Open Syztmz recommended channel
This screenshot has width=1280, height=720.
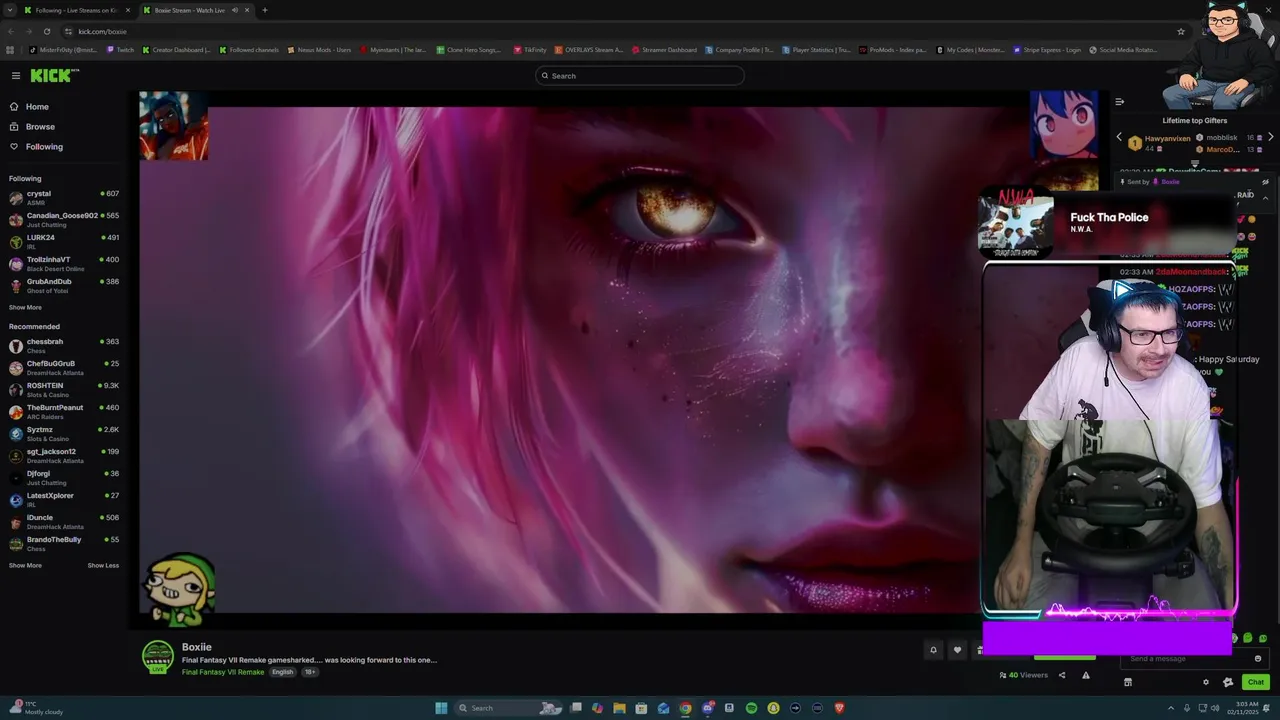(64, 433)
